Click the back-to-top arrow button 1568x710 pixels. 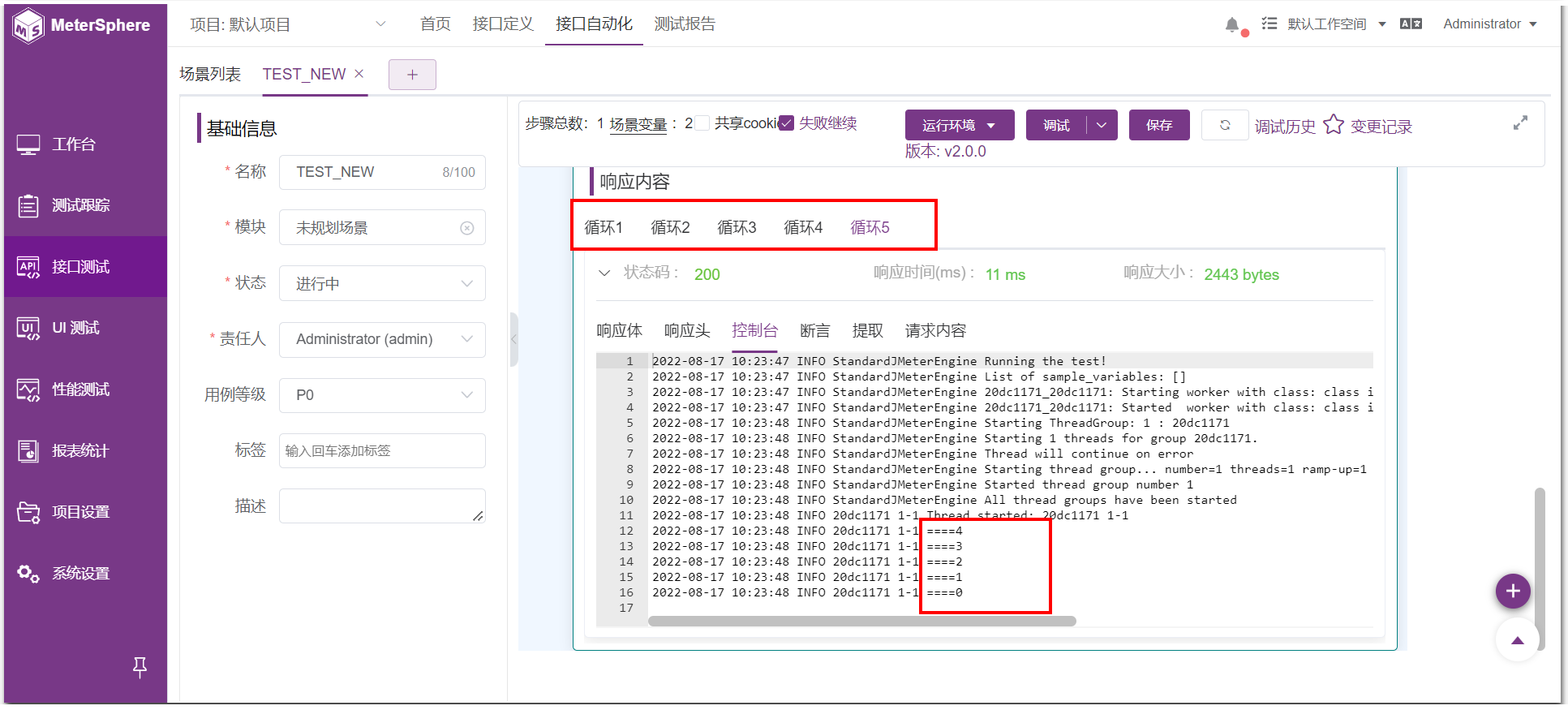coord(1517,640)
